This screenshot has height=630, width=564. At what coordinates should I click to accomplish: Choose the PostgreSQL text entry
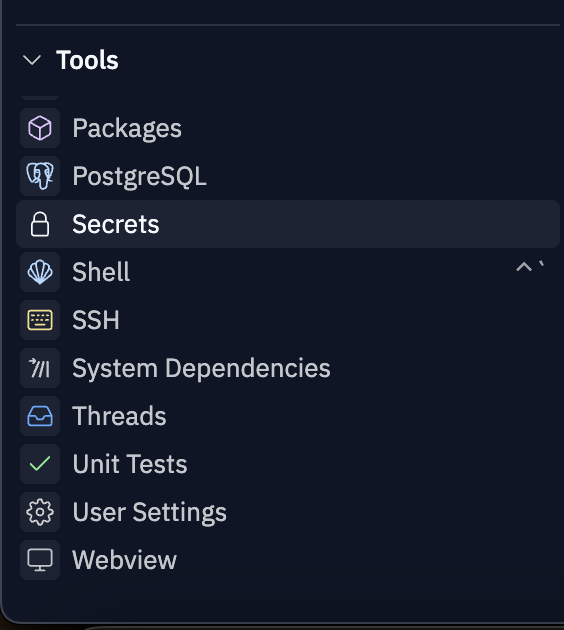[x=139, y=177]
